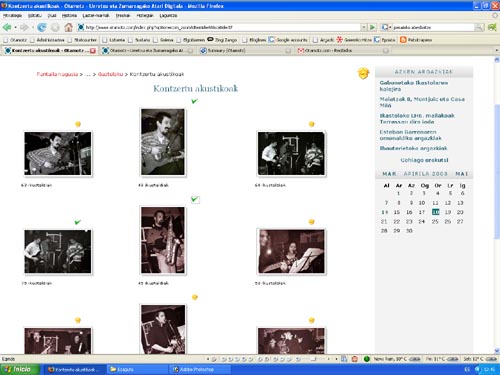Go to previous month MAR in the calendar
The image size is (500, 375).
tap(389, 174)
